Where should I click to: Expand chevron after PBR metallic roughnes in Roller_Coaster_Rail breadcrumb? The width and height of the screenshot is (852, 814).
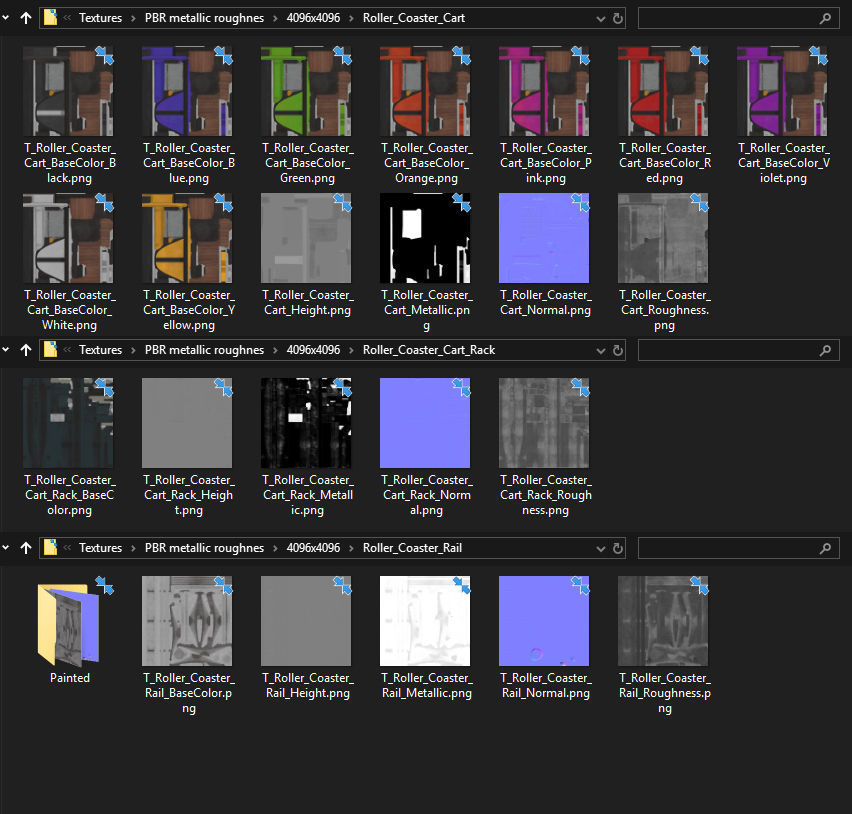tap(275, 548)
